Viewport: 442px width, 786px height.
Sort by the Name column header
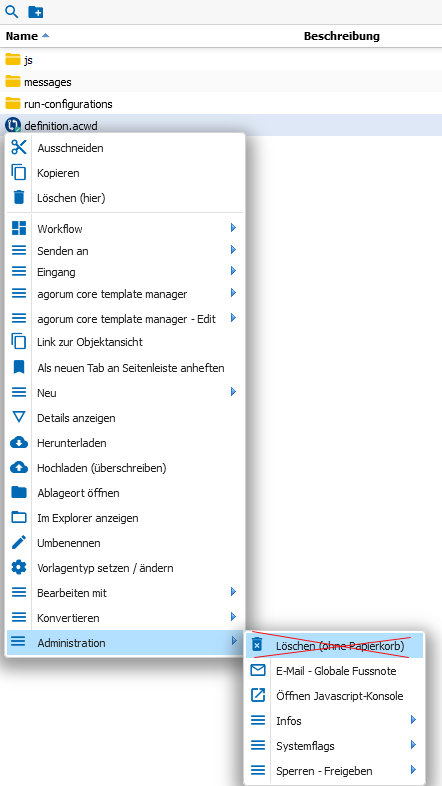pos(22,36)
